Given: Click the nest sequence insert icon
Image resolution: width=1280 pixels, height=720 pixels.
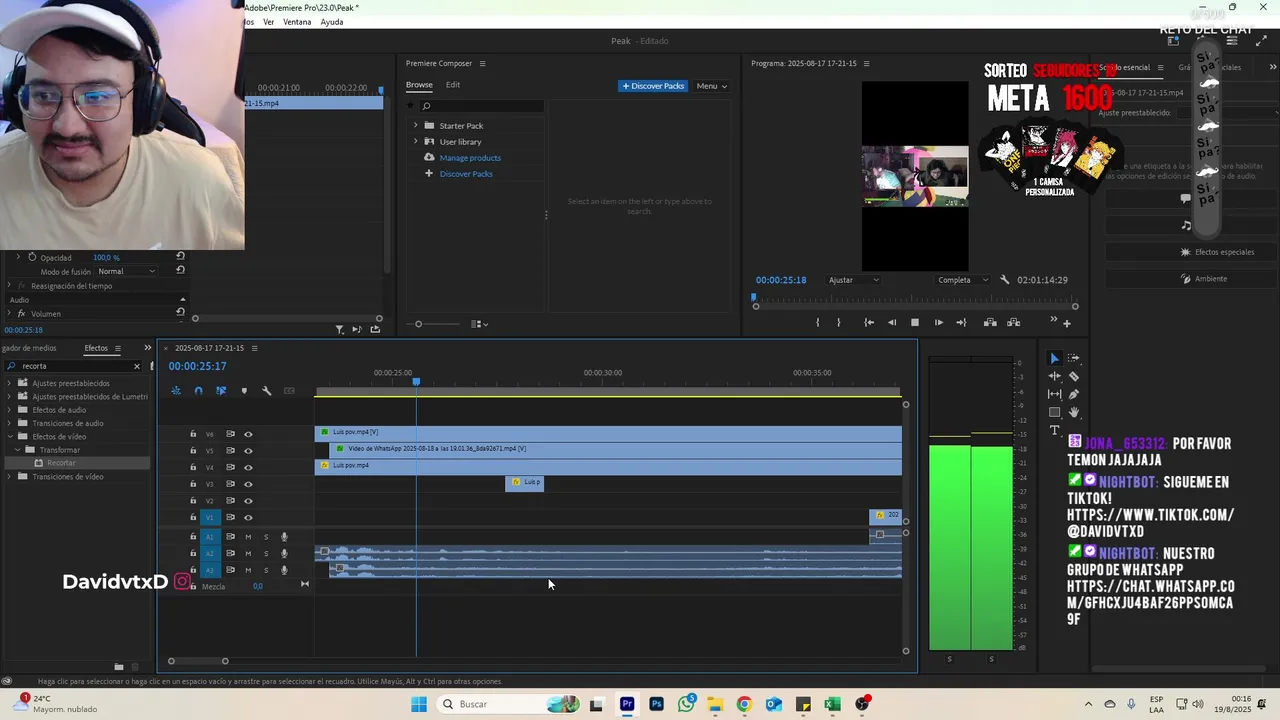Looking at the screenshot, I should coord(176,391).
